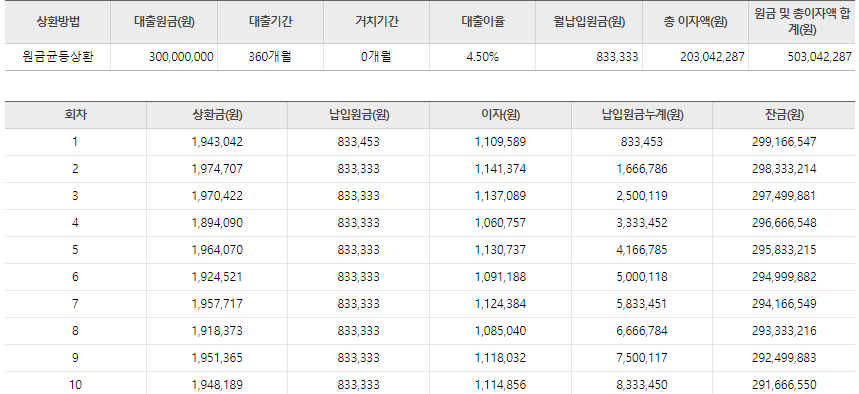Select repayment amount 1,970,422 in row 3
The width and height of the screenshot is (859, 394).
pyautogui.click(x=217, y=196)
